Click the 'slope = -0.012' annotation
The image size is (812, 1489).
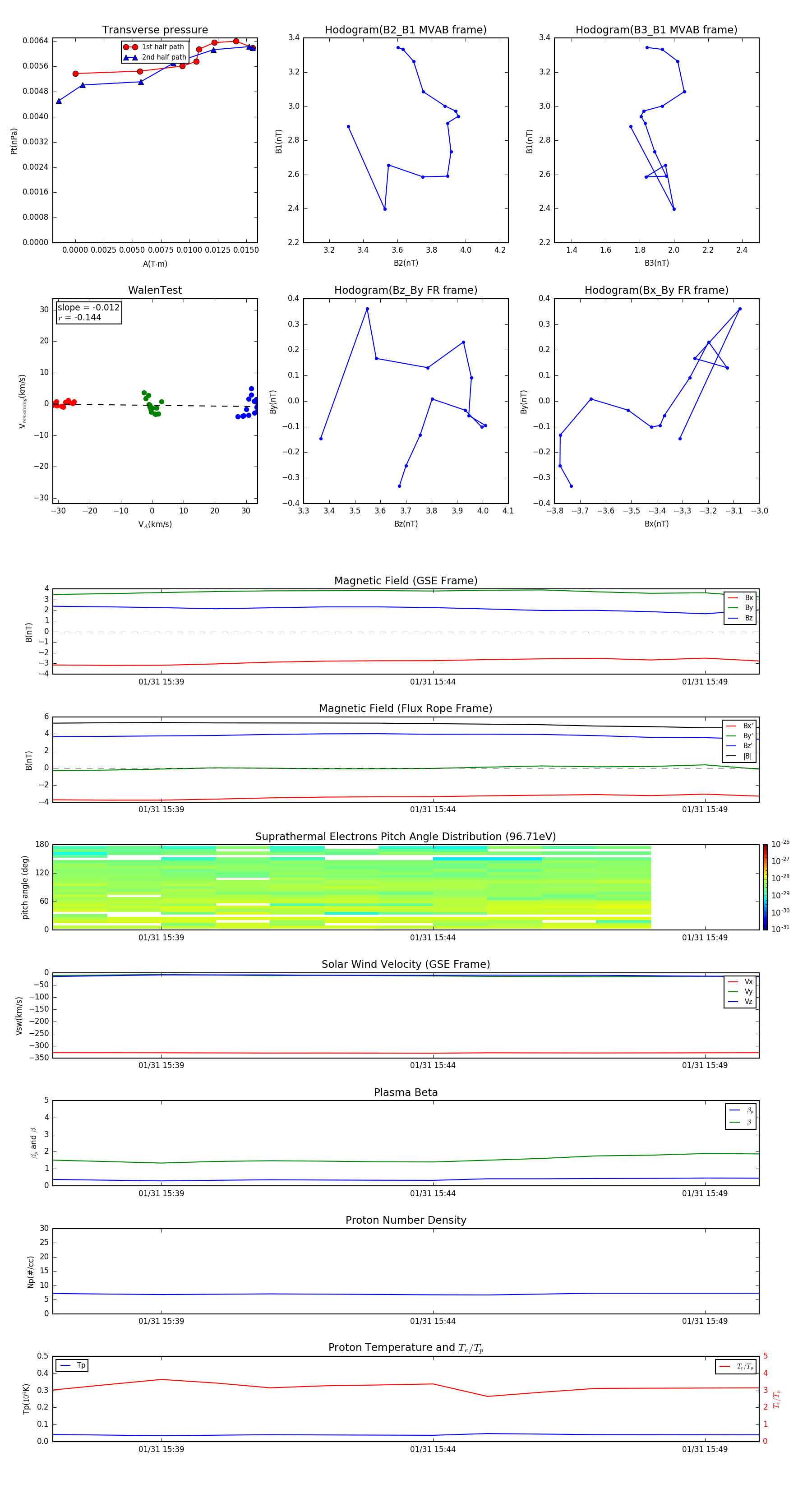pyautogui.click(x=88, y=308)
